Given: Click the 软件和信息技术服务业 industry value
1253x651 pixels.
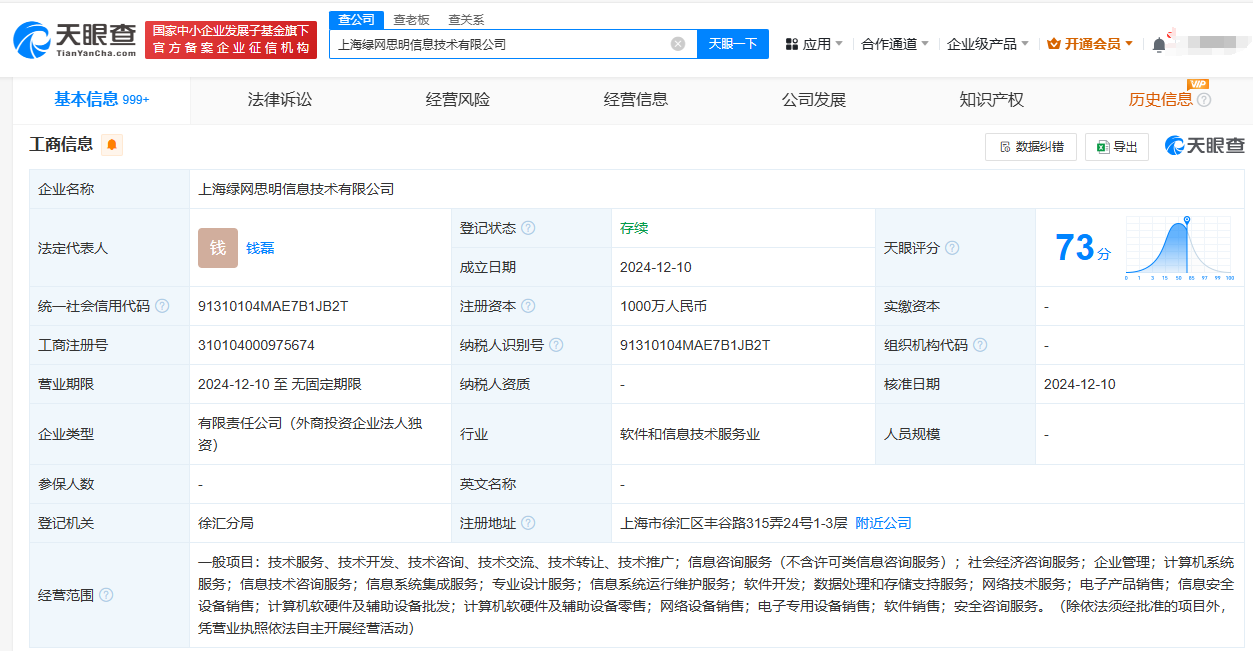Looking at the screenshot, I should (690, 434).
